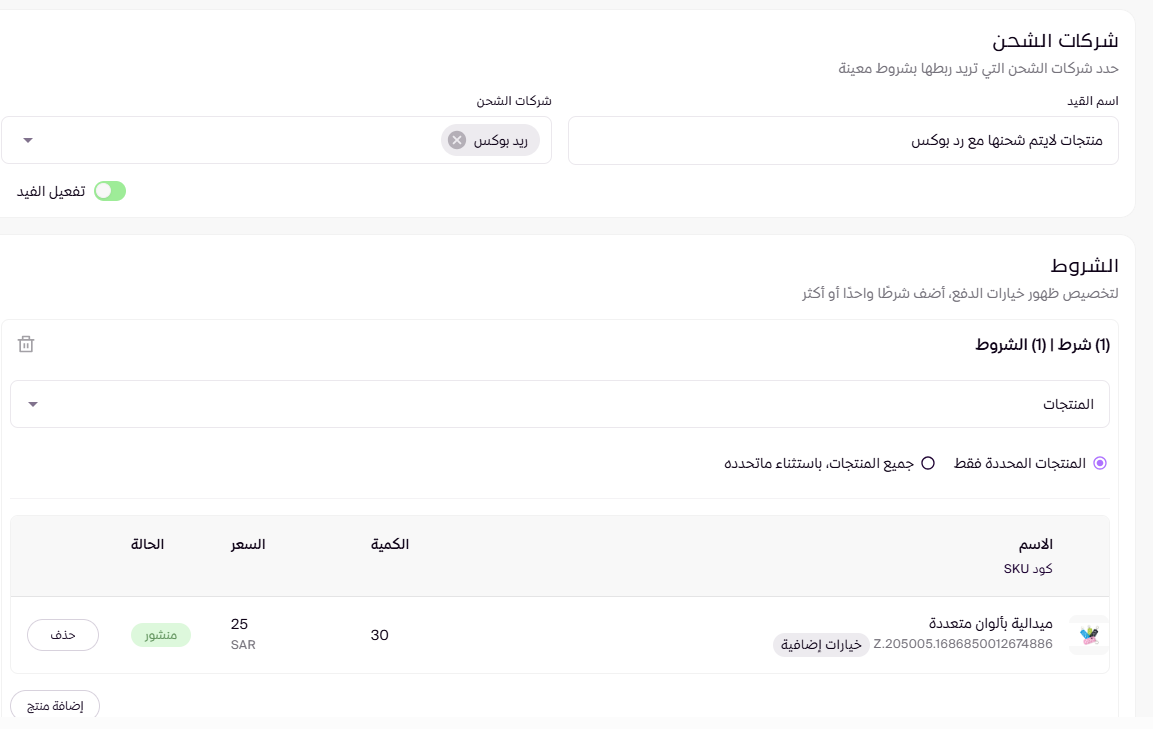This screenshot has height=729, width=1153.
Task: Click the price value 25
Action: tap(239, 624)
